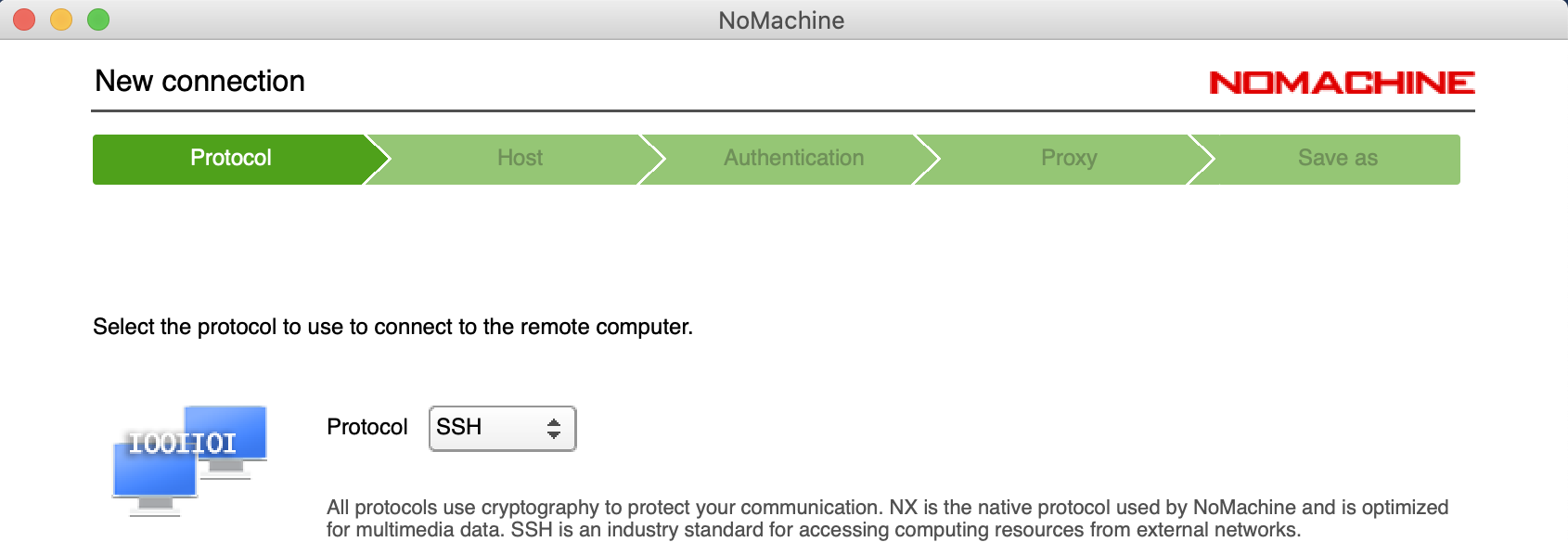Click the NoMachine window title
Viewport: 1568px width, 542px height.
(781, 20)
